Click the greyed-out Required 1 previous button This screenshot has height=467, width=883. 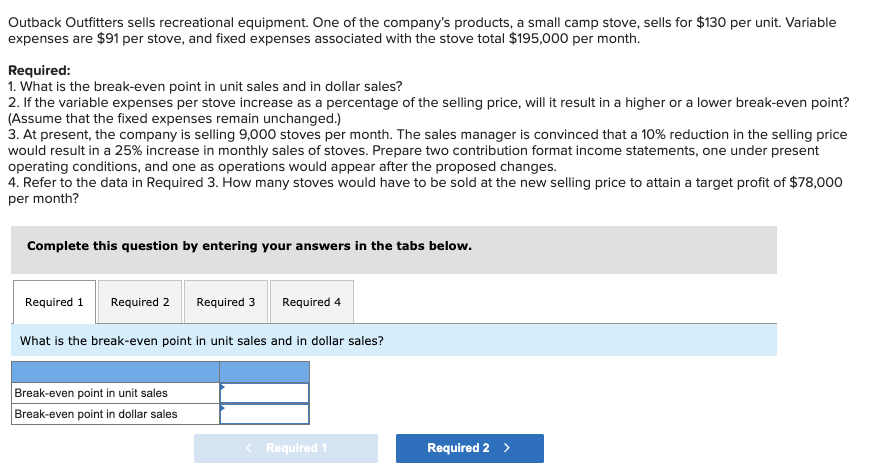coord(286,448)
